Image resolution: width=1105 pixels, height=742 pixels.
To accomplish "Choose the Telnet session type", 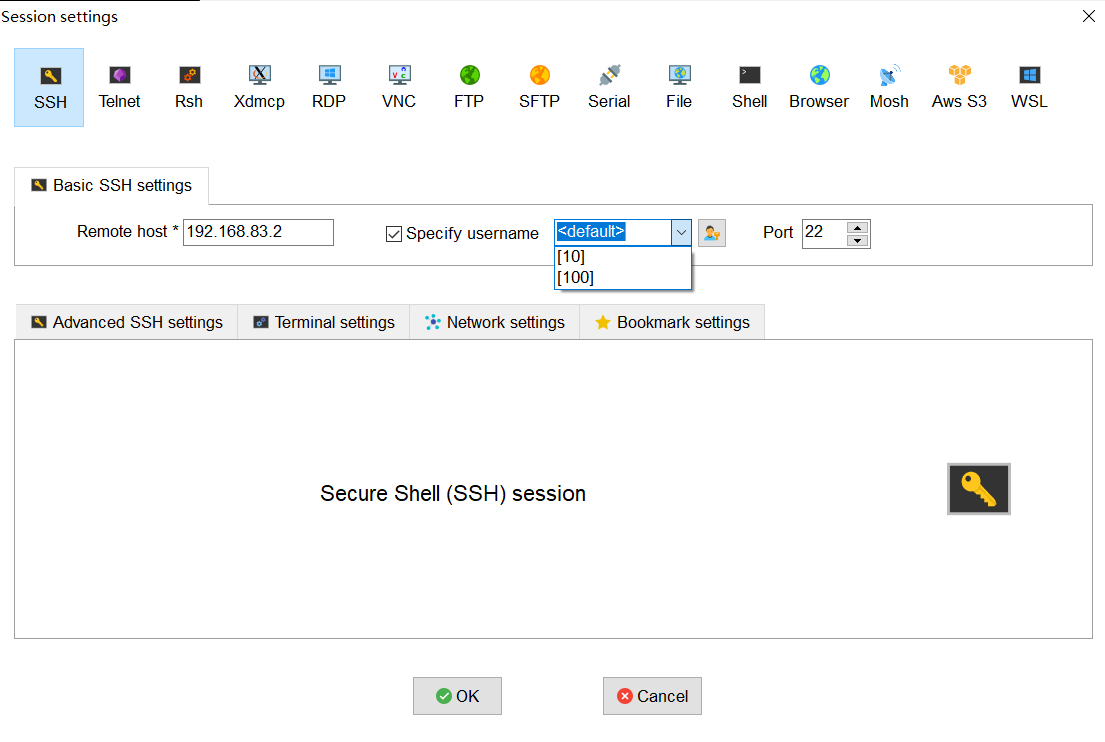I will pos(119,87).
